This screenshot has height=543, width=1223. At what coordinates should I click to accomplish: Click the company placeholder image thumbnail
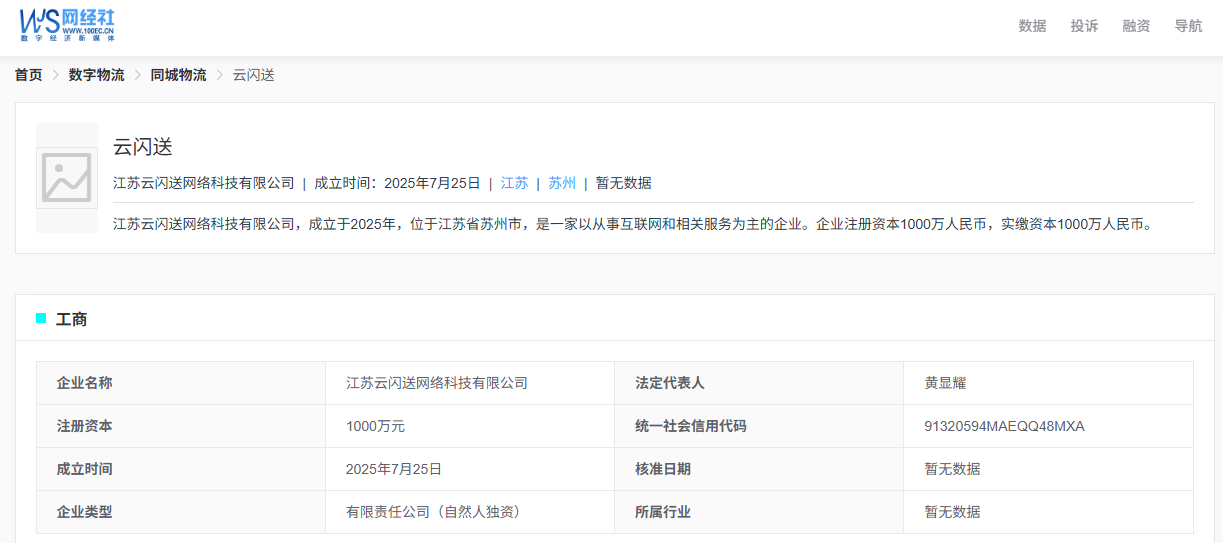[x=67, y=178]
